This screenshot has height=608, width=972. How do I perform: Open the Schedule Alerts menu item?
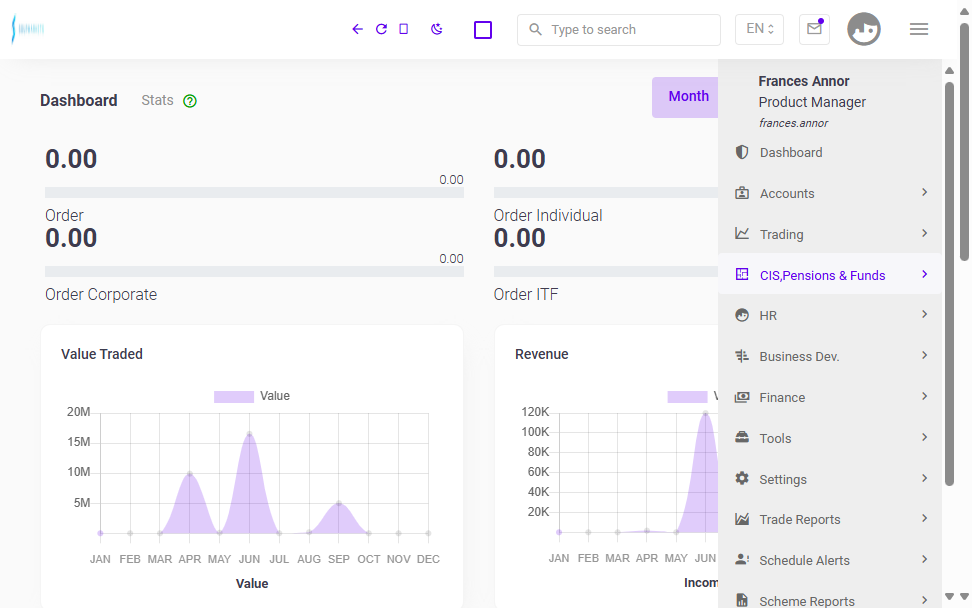(830, 560)
